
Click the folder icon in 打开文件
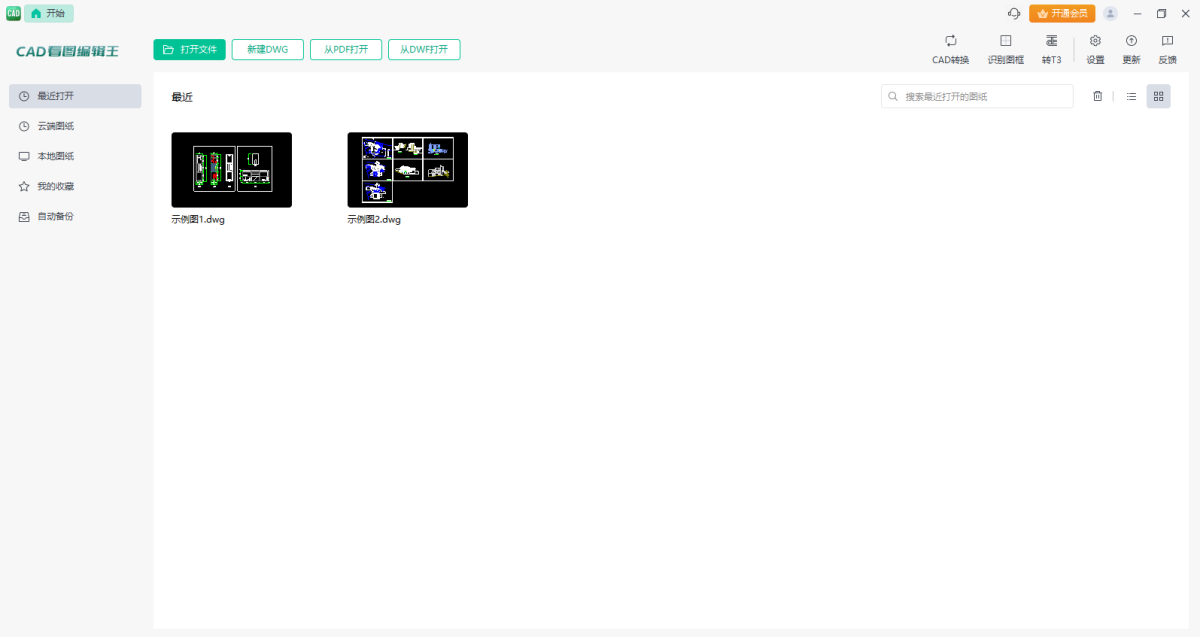point(168,49)
